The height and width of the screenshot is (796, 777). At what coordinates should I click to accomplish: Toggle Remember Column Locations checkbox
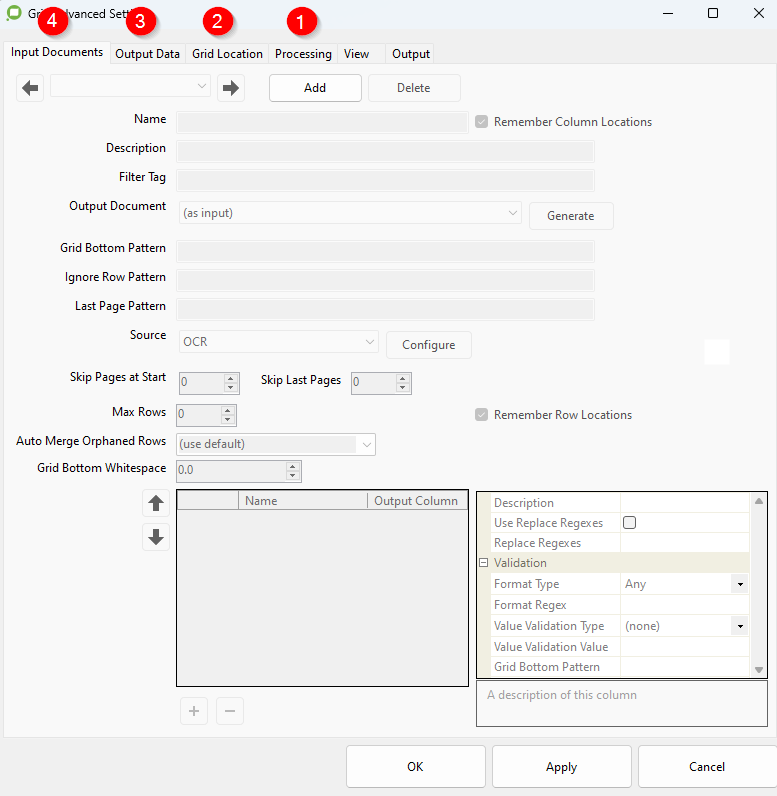[x=482, y=122]
